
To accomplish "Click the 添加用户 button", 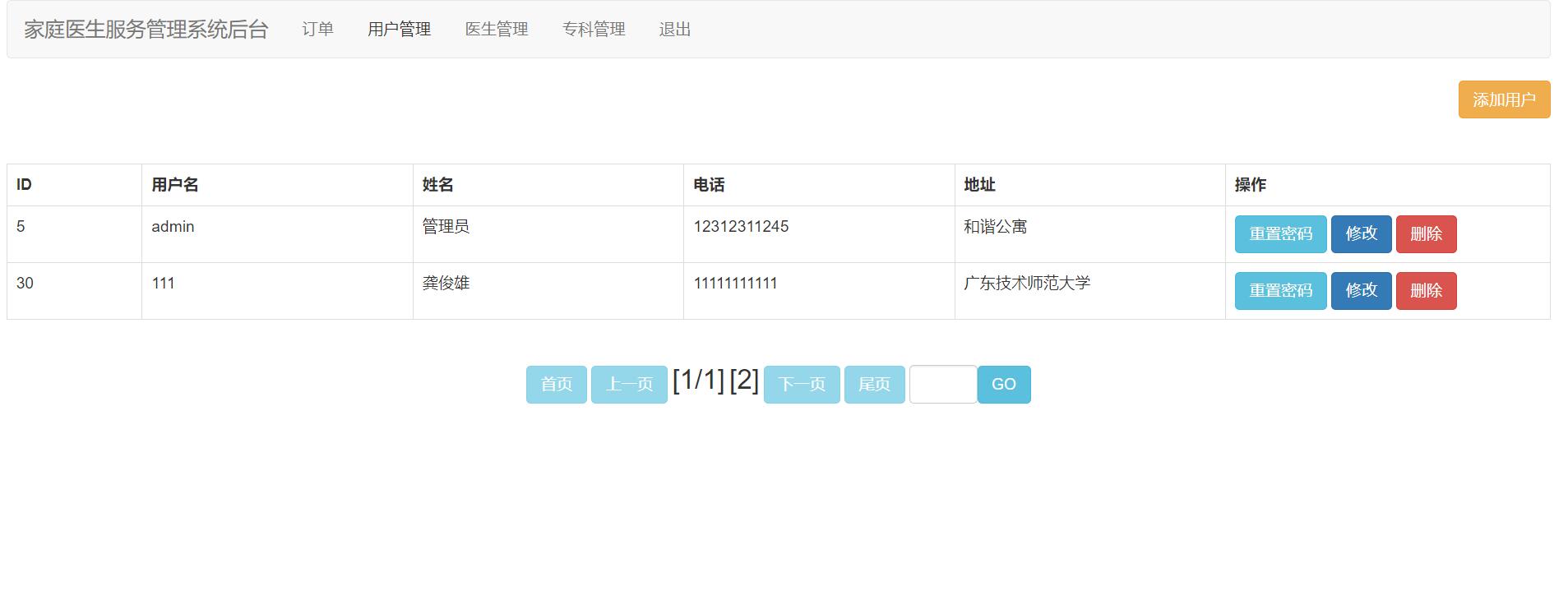I will (1504, 99).
